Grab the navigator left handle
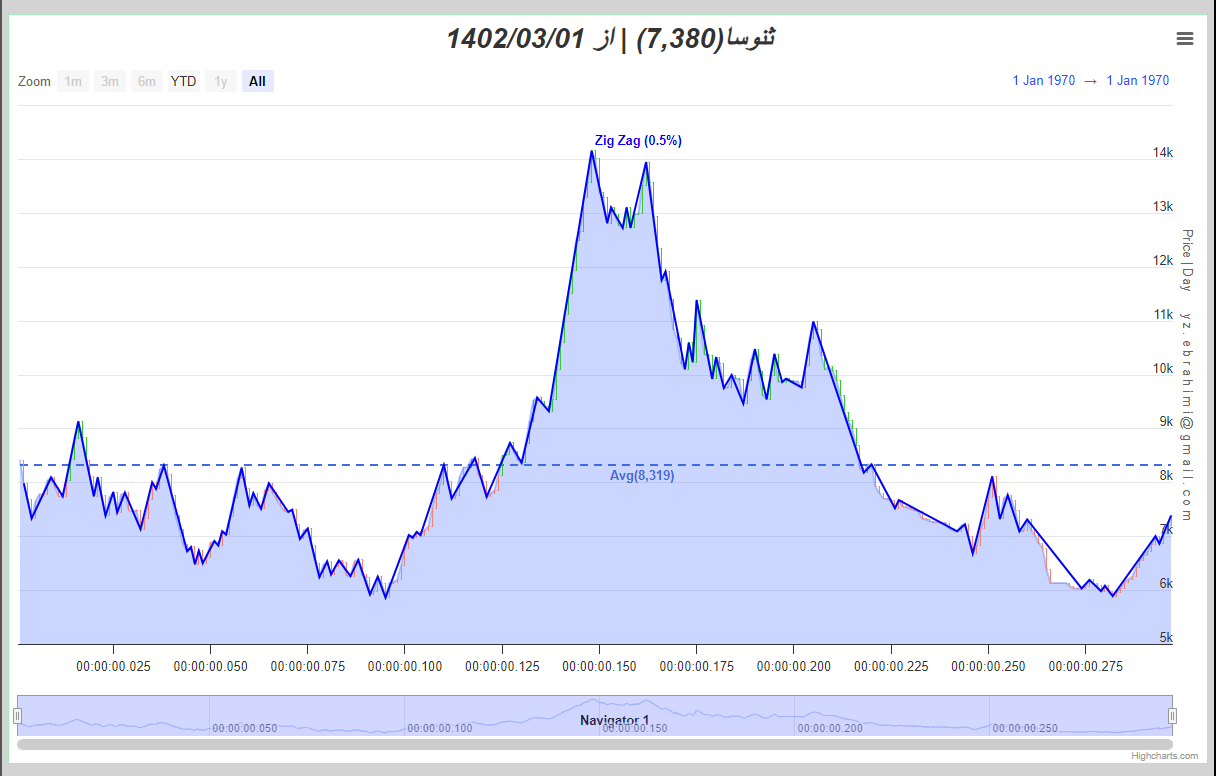This screenshot has height=779, width=1216. (x=17, y=715)
